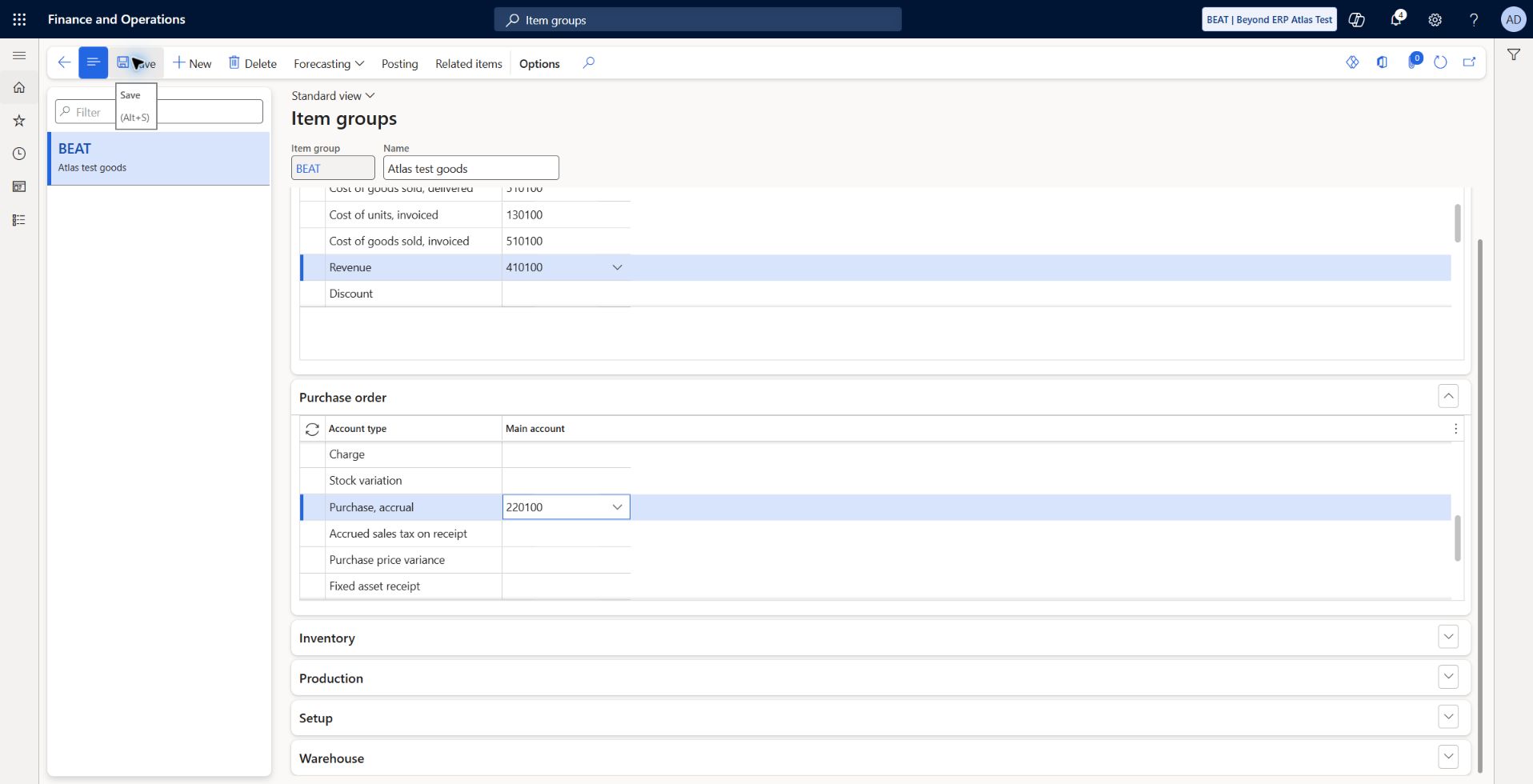
Task: Refresh Purchase order grid icon
Action: point(312,429)
